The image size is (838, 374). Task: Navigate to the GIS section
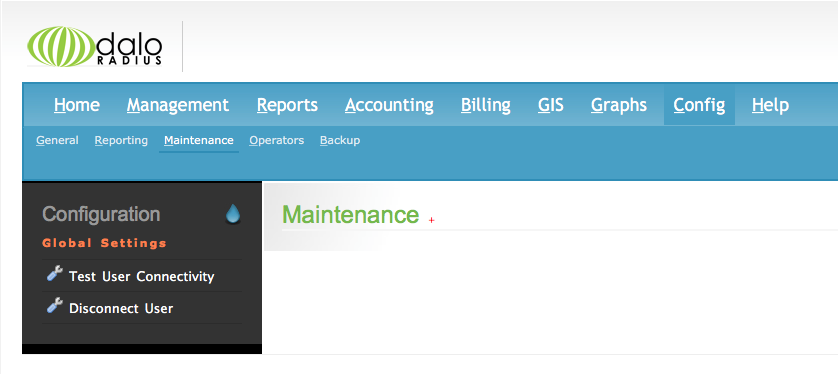(x=550, y=105)
